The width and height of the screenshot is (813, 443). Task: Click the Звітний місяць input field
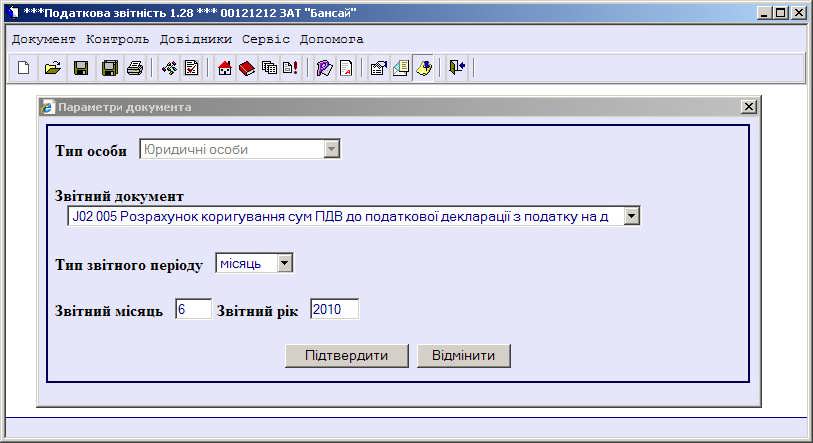(x=193, y=309)
